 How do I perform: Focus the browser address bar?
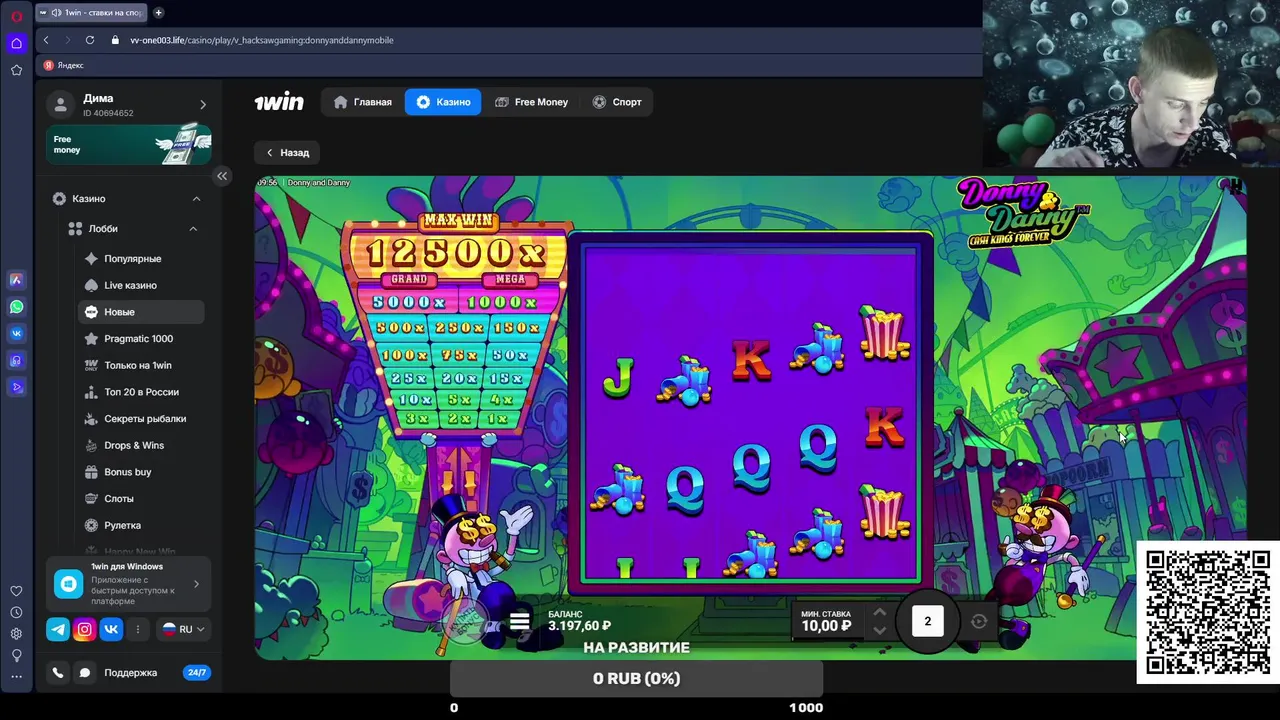(x=540, y=40)
